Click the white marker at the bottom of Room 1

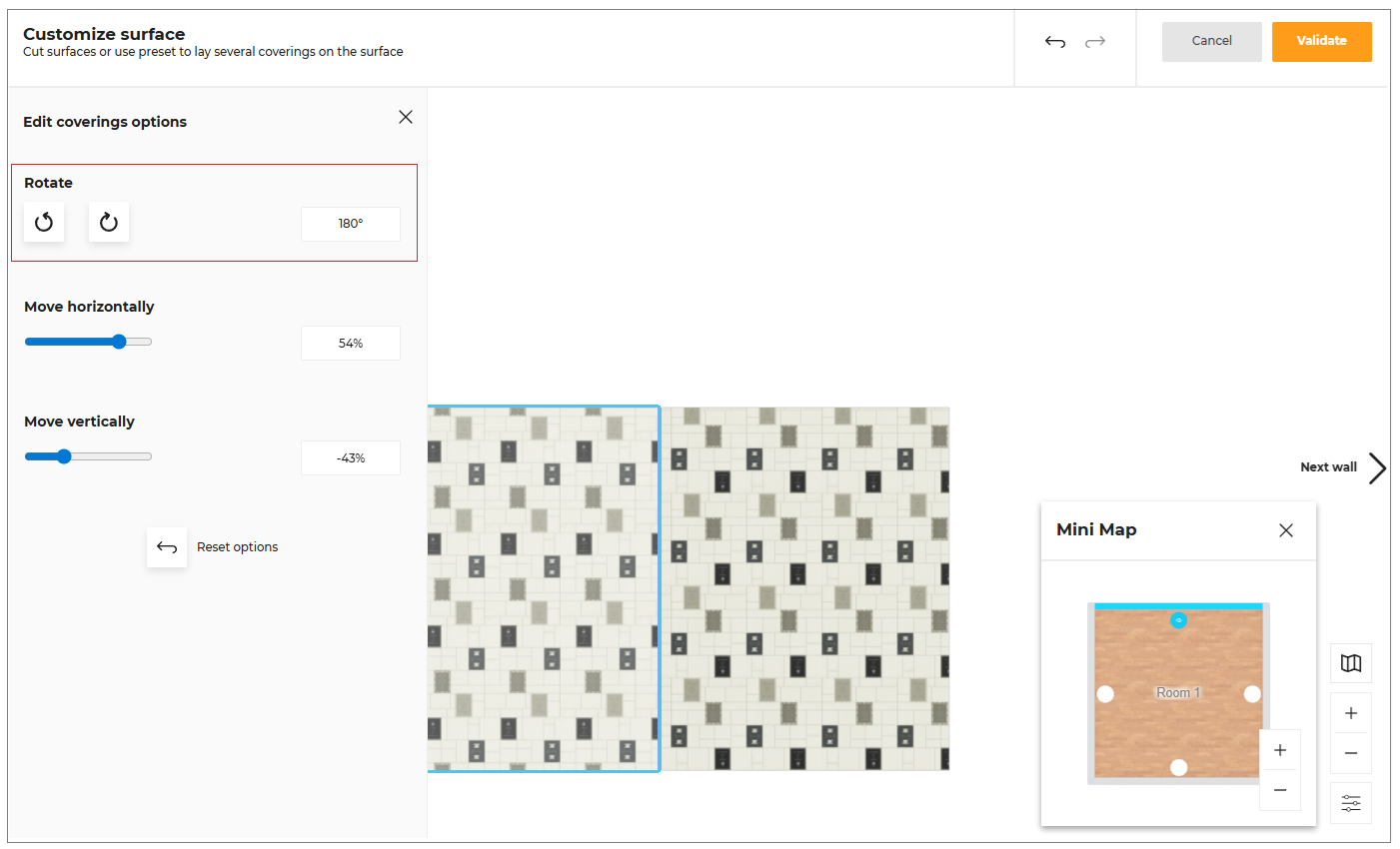click(1178, 767)
